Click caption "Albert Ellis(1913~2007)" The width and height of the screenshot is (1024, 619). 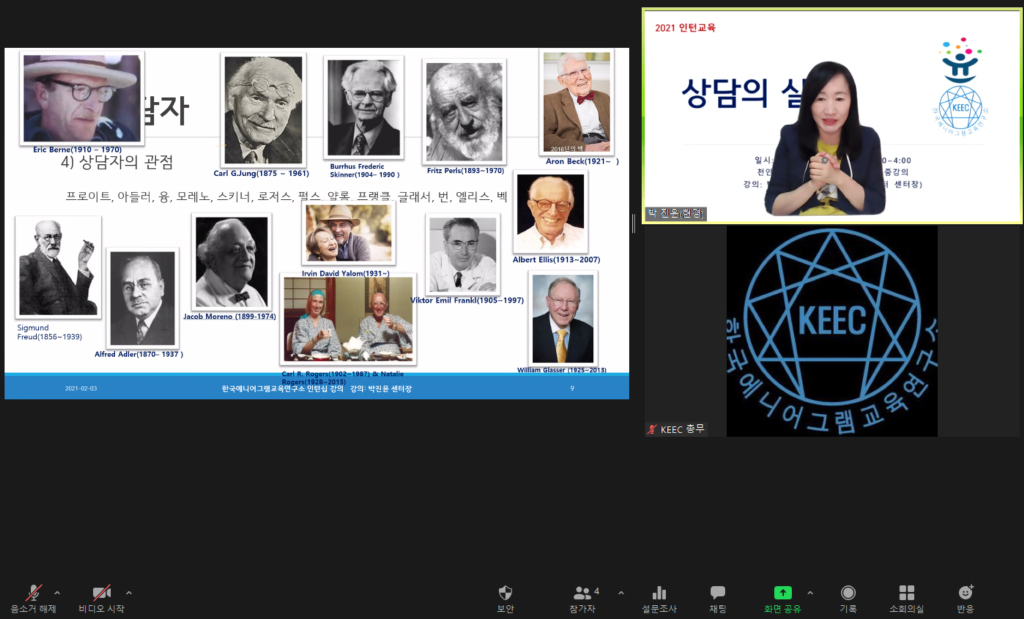click(x=556, y=259)
